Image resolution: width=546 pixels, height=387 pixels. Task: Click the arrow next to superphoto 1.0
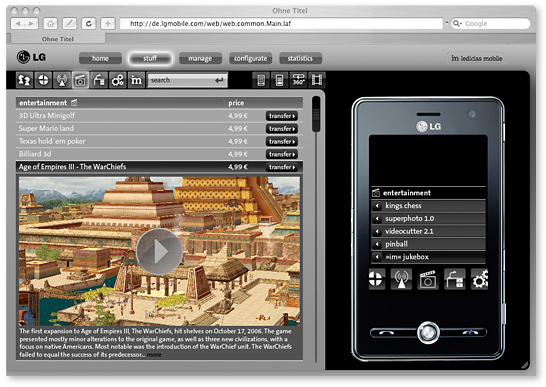377,219
